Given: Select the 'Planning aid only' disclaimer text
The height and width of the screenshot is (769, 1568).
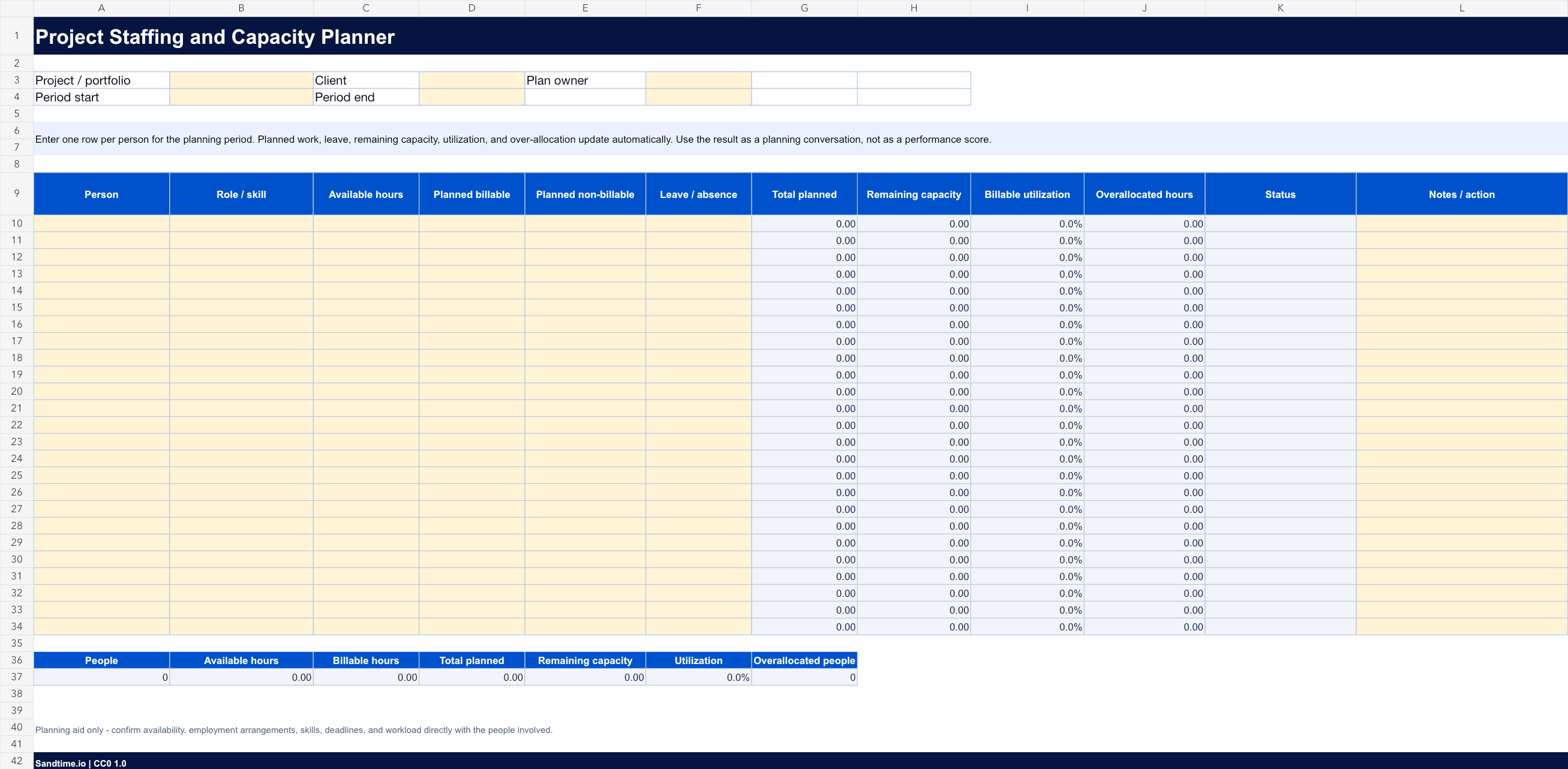Looking at the screenshot, I should (x=293, y=729).
